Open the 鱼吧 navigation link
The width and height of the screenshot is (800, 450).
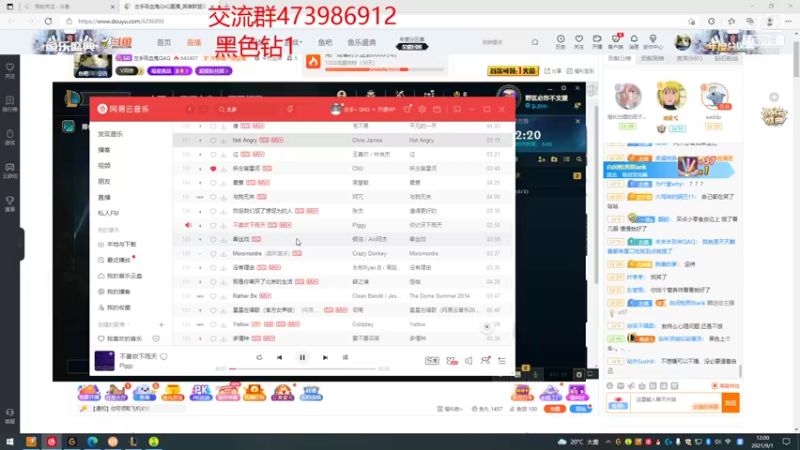tap(325, 42)
